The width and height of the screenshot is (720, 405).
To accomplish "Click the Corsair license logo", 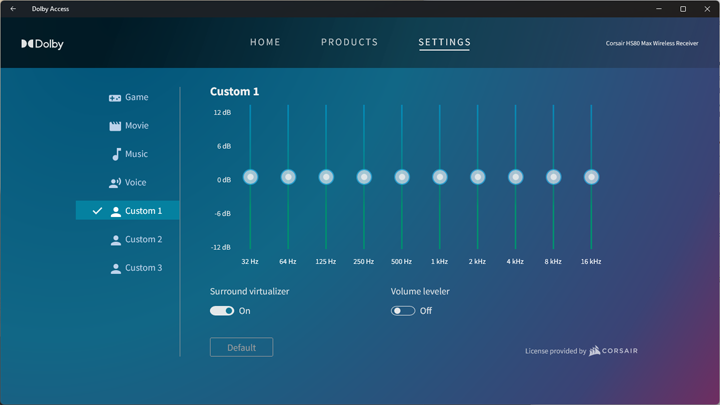I will tap(613, 351).
